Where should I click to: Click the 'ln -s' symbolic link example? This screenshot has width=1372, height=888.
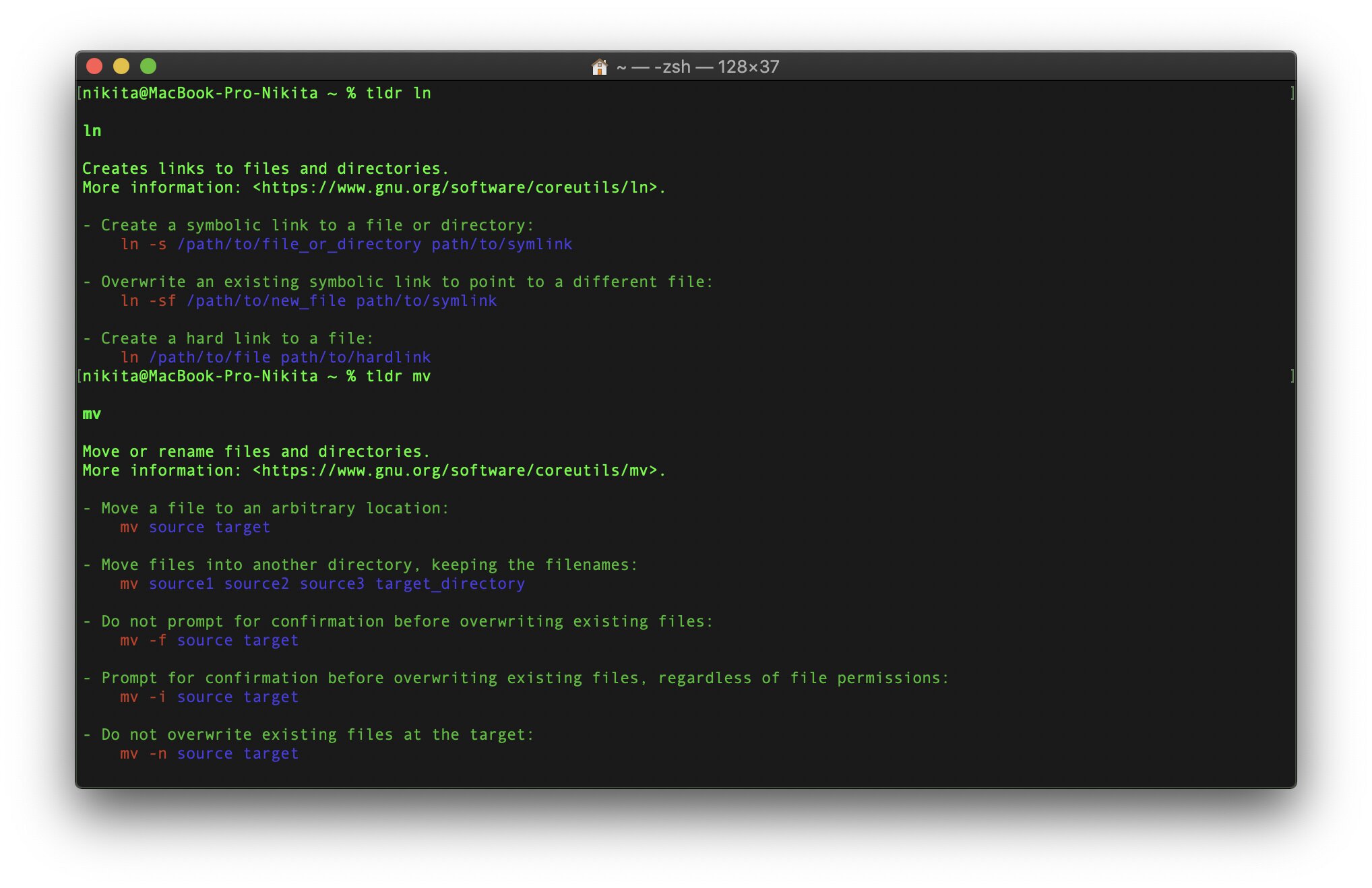pyautogui.click(x=346, y=244)
